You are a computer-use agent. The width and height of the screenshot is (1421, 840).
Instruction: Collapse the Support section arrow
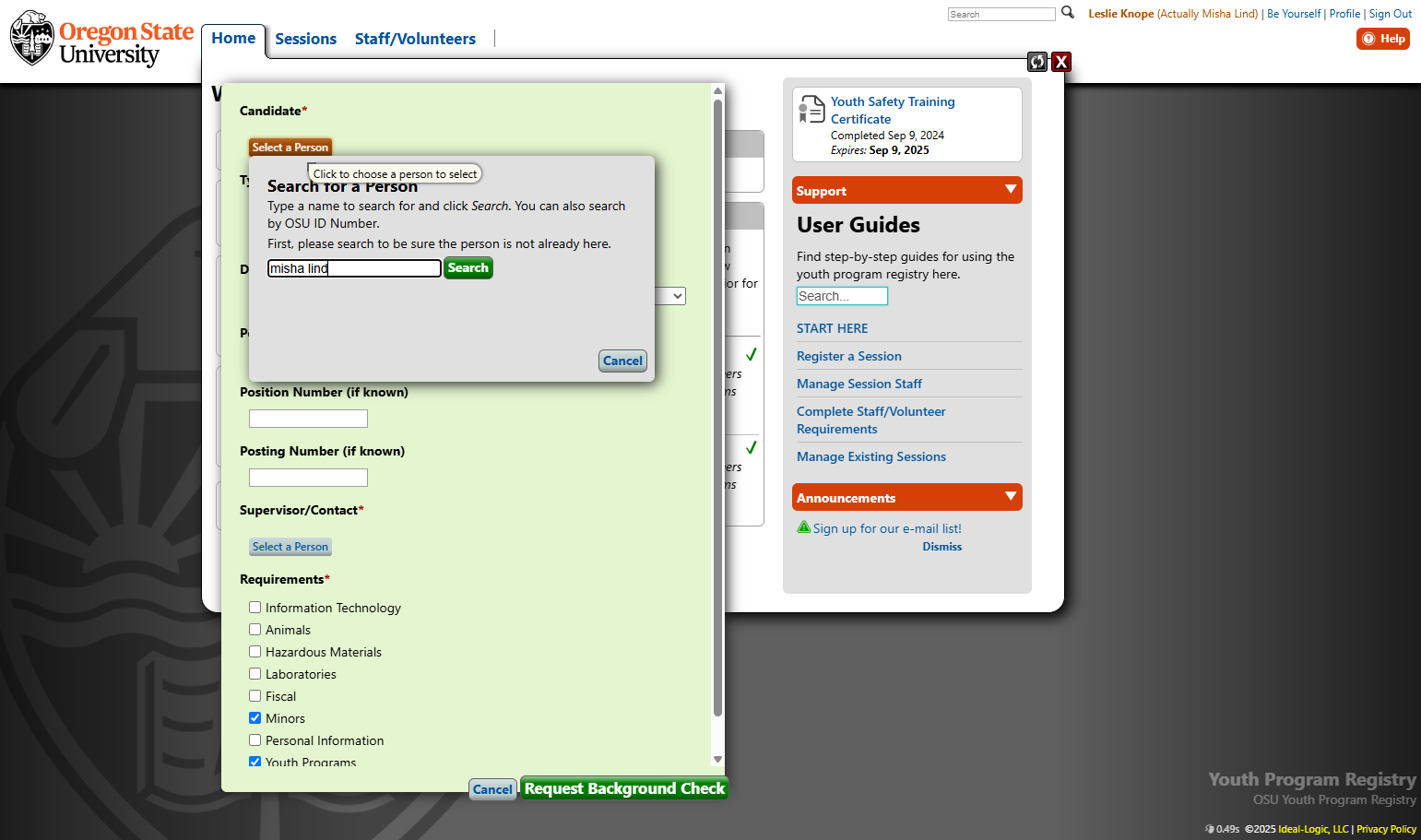click(1011, 190)
